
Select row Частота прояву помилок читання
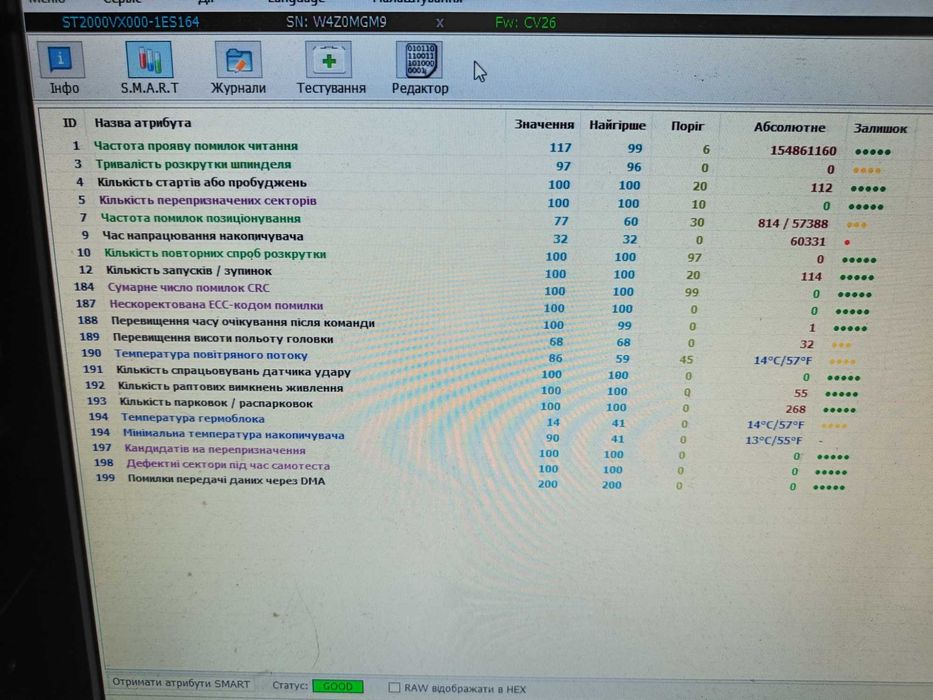coord(482,147)
